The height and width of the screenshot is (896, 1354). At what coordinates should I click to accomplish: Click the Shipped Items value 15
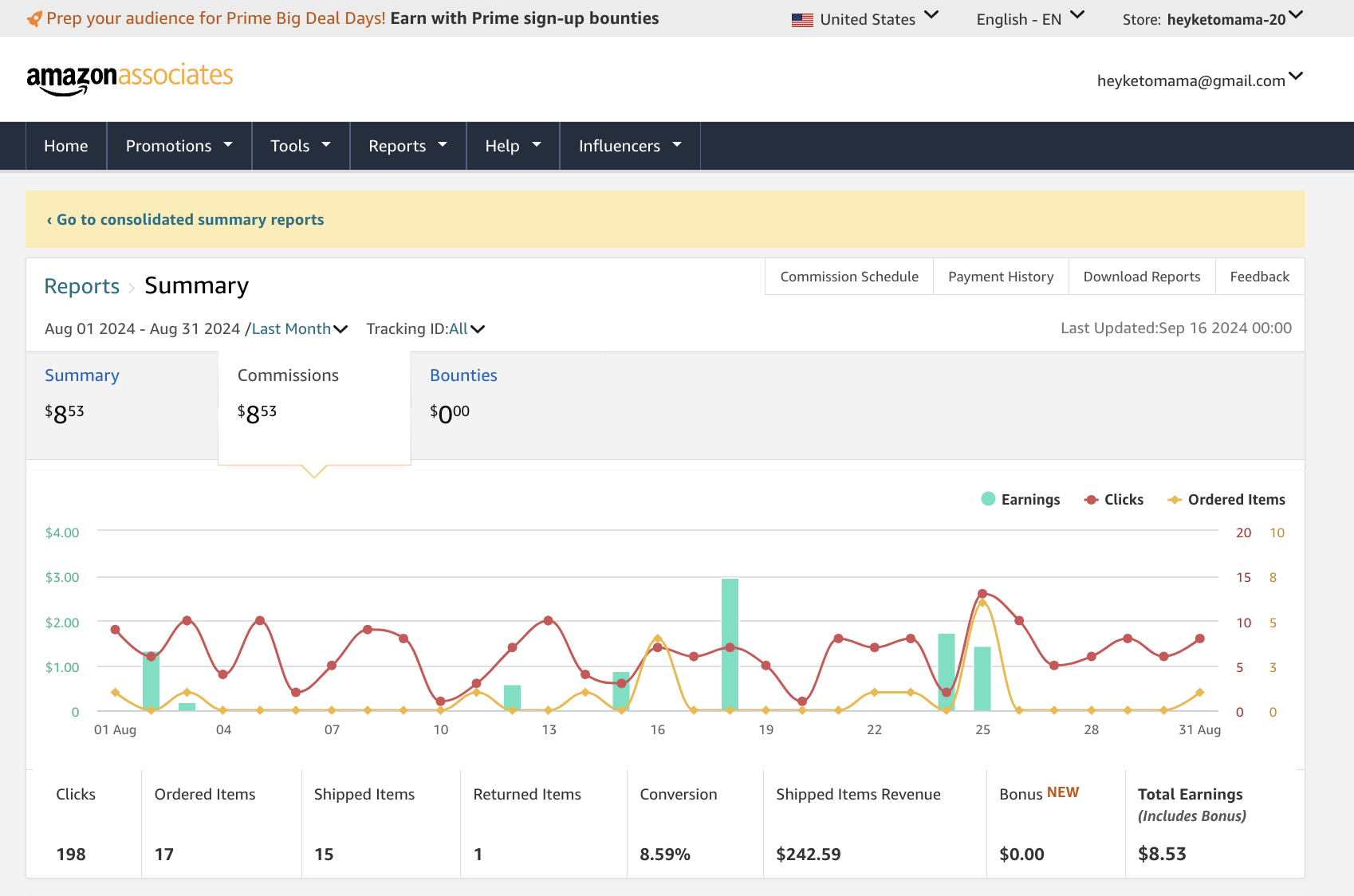point(324,855)
